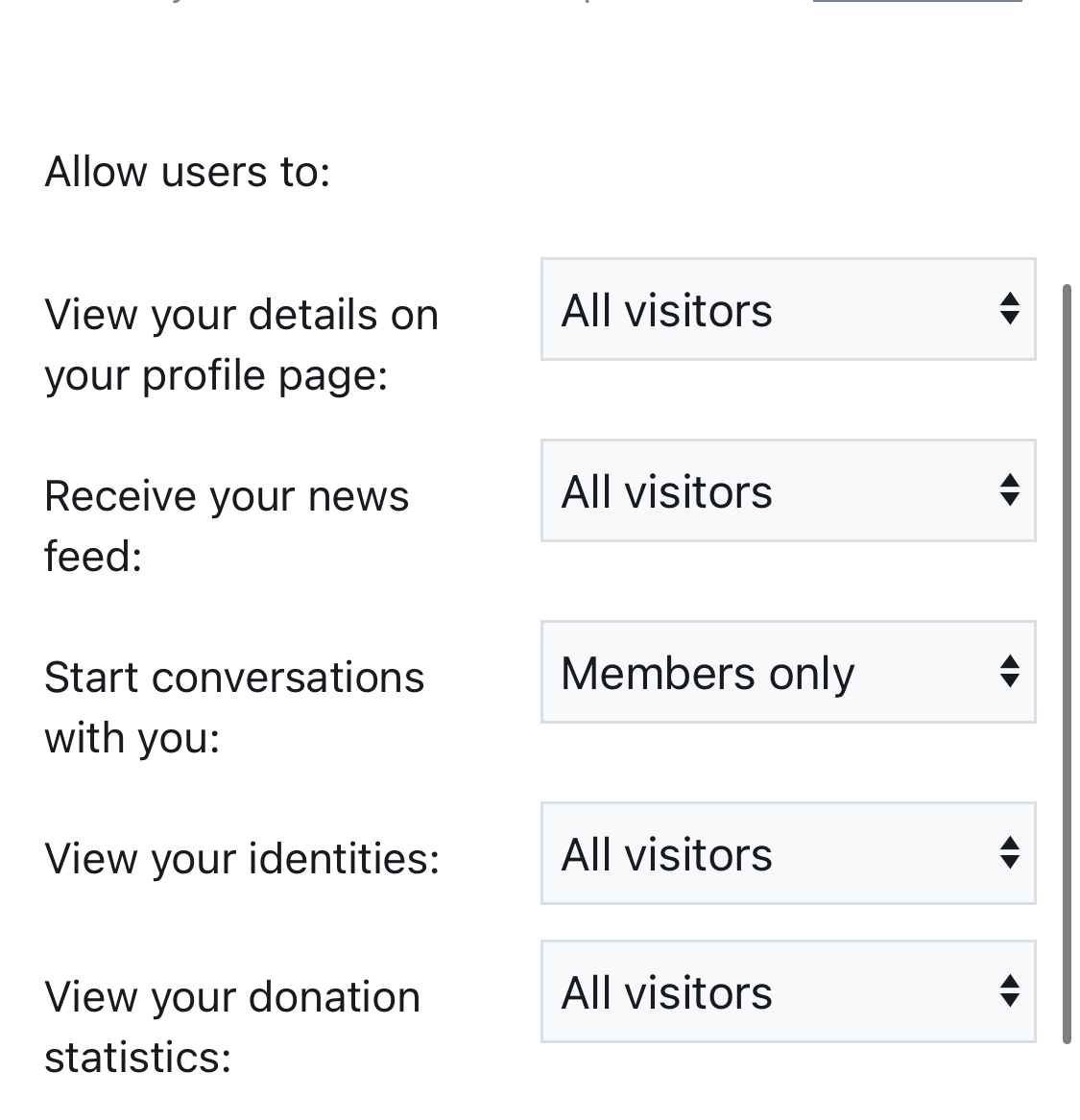This screenshot has height=1120, width=1080.
Task: Click the 'View your donation statistics' label
Action: point(232,1027)
